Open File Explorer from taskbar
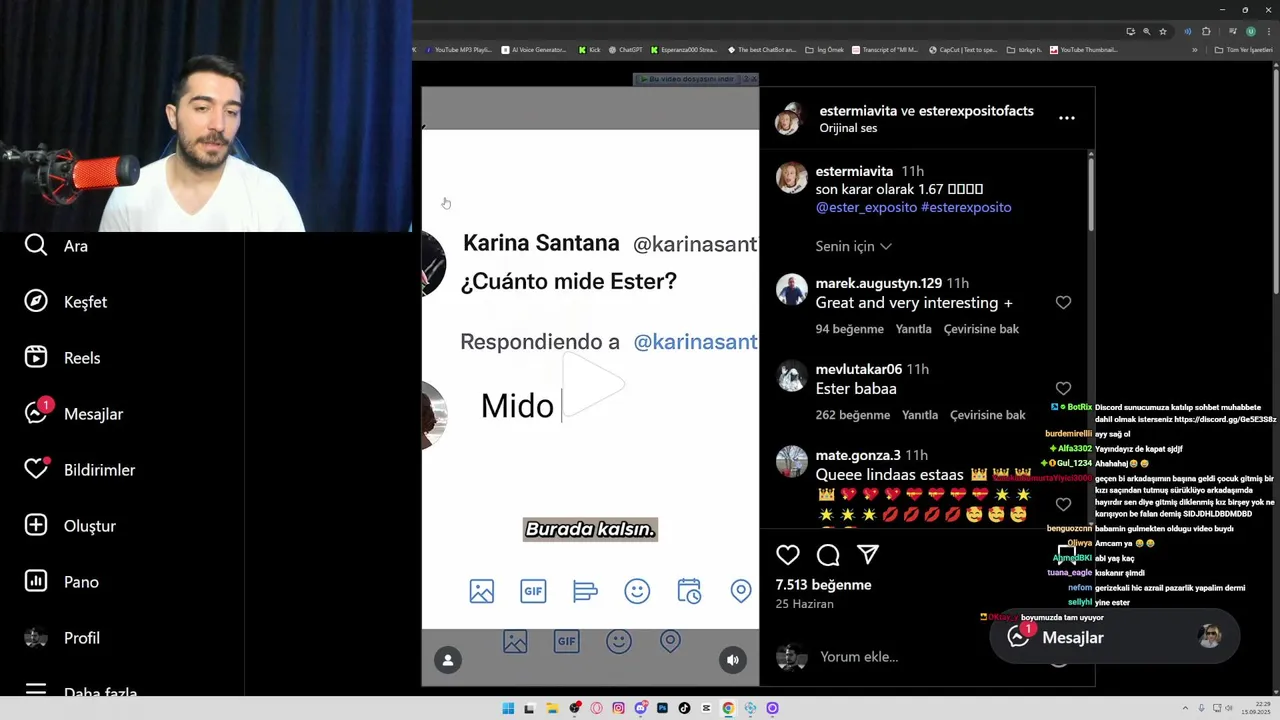Viewport: 1280px width, 720px height. pyautogui.click(x=552, y=708)
